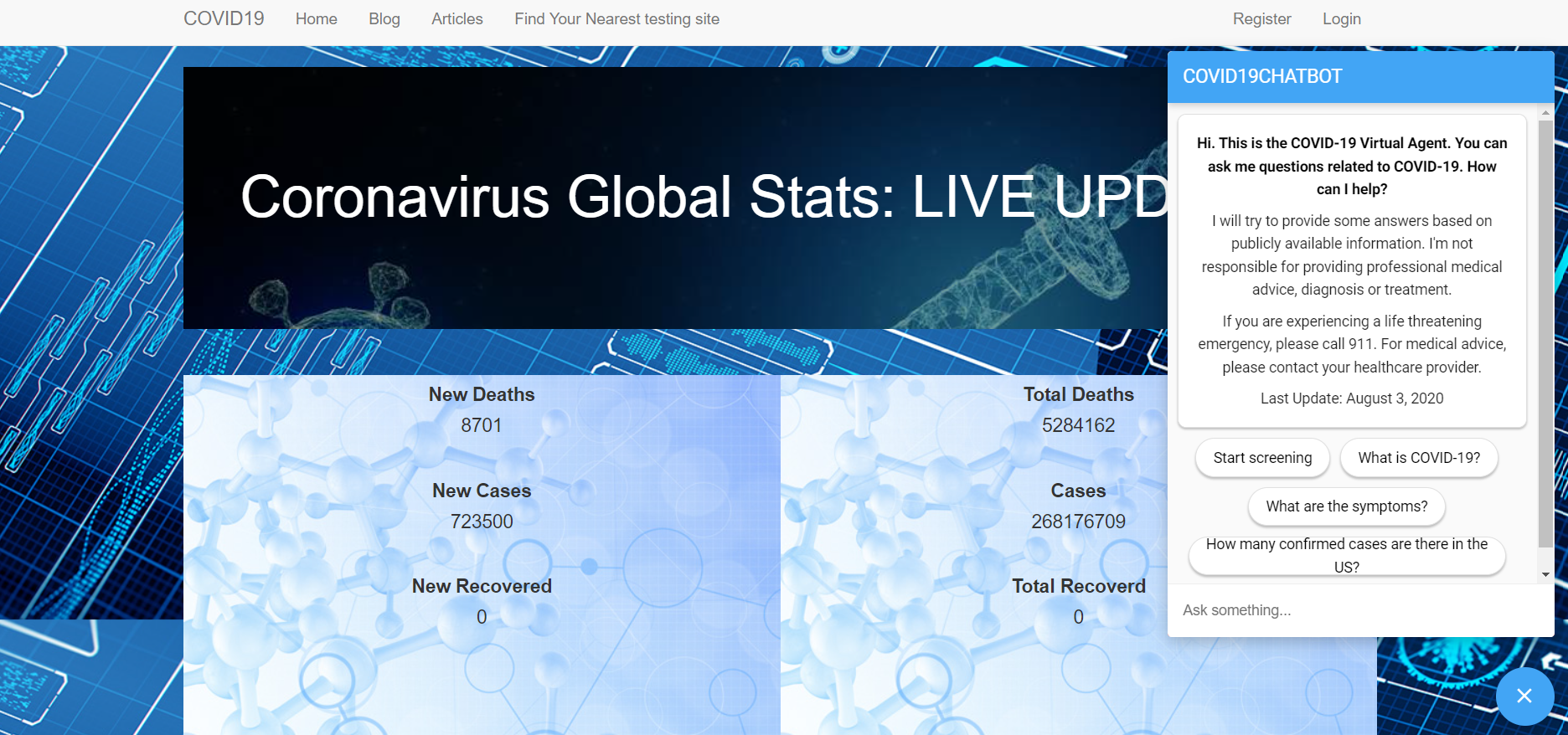Click the bold chatbot greeting message
The image size is (1568, 735).
coord(1352,167)
